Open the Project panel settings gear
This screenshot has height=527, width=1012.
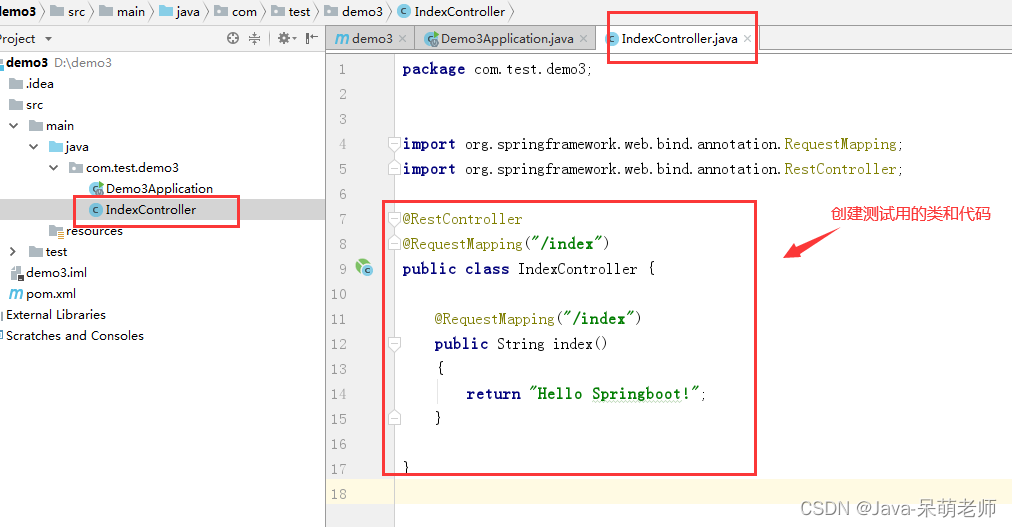285,38
